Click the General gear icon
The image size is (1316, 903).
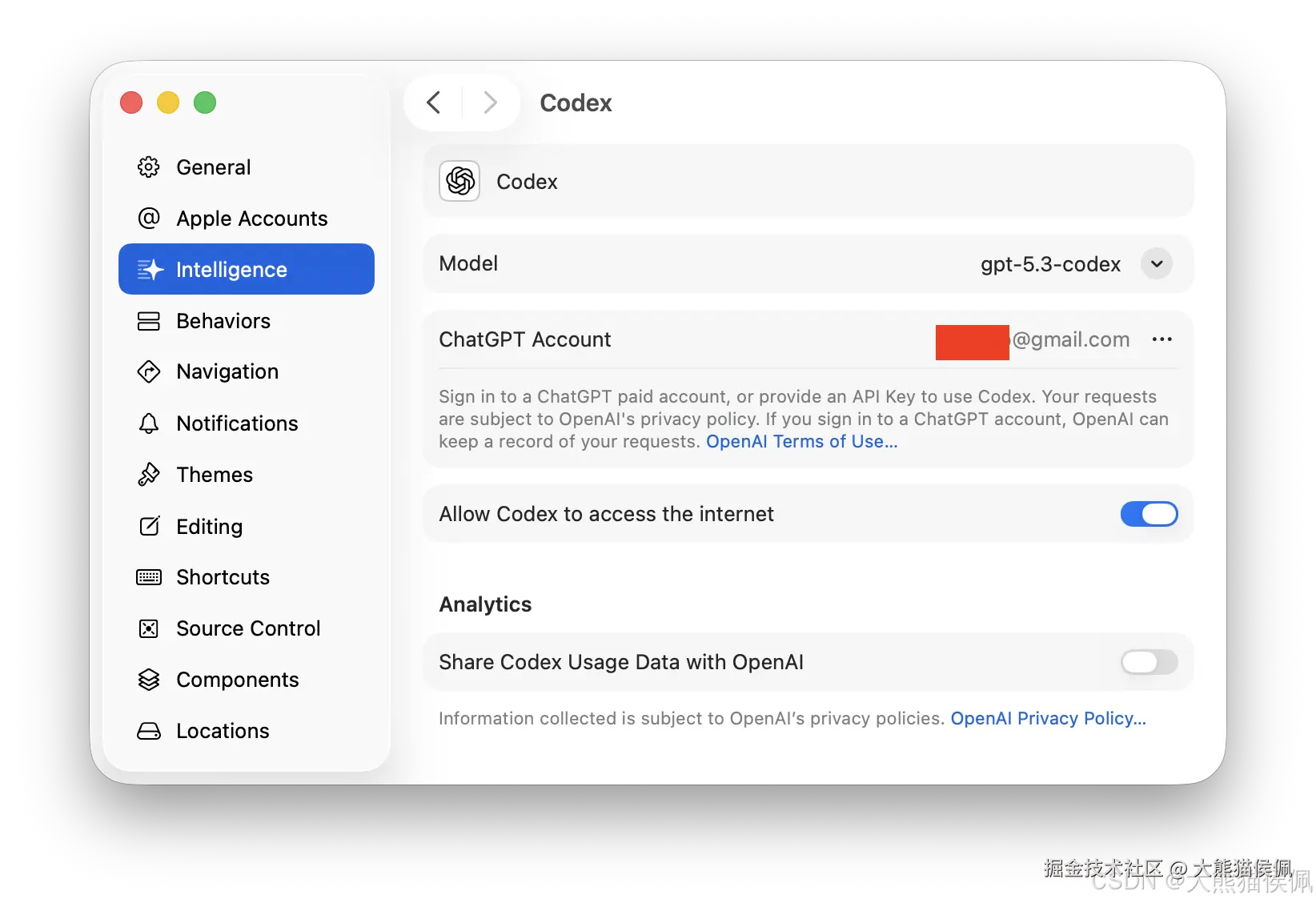click(x=149, y=167)
